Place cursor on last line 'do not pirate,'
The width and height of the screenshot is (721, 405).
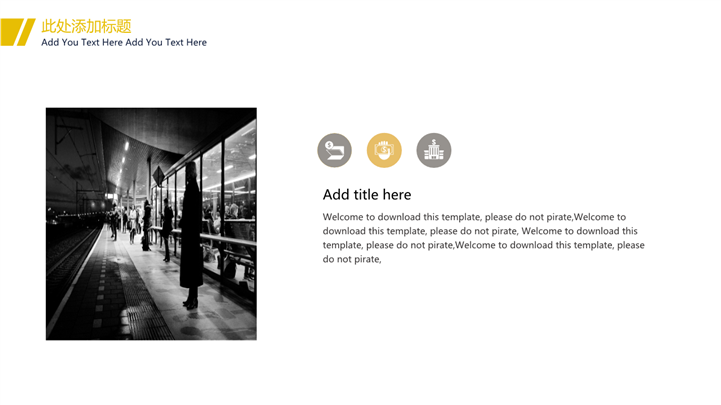tap(352, 259)
